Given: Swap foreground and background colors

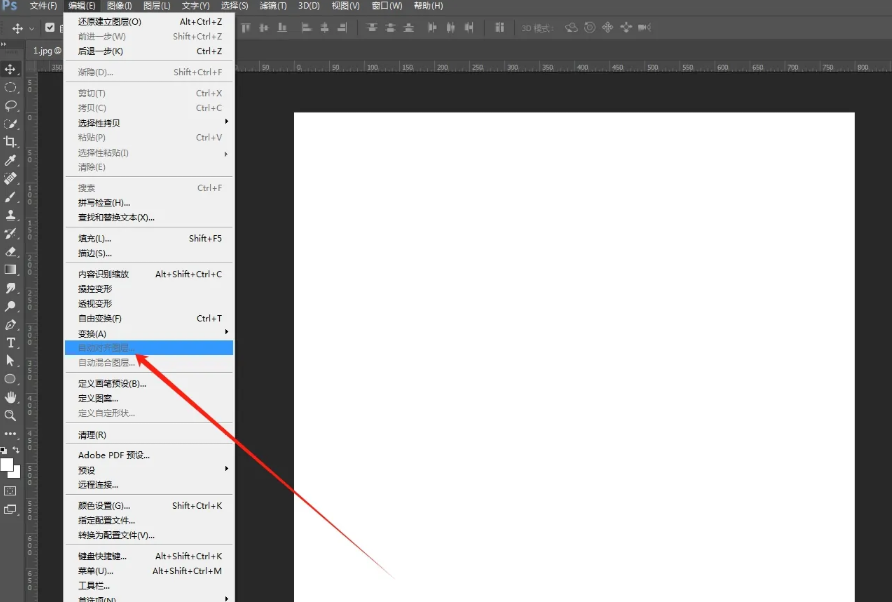Looking at the screenshot, I should [16, 451].
